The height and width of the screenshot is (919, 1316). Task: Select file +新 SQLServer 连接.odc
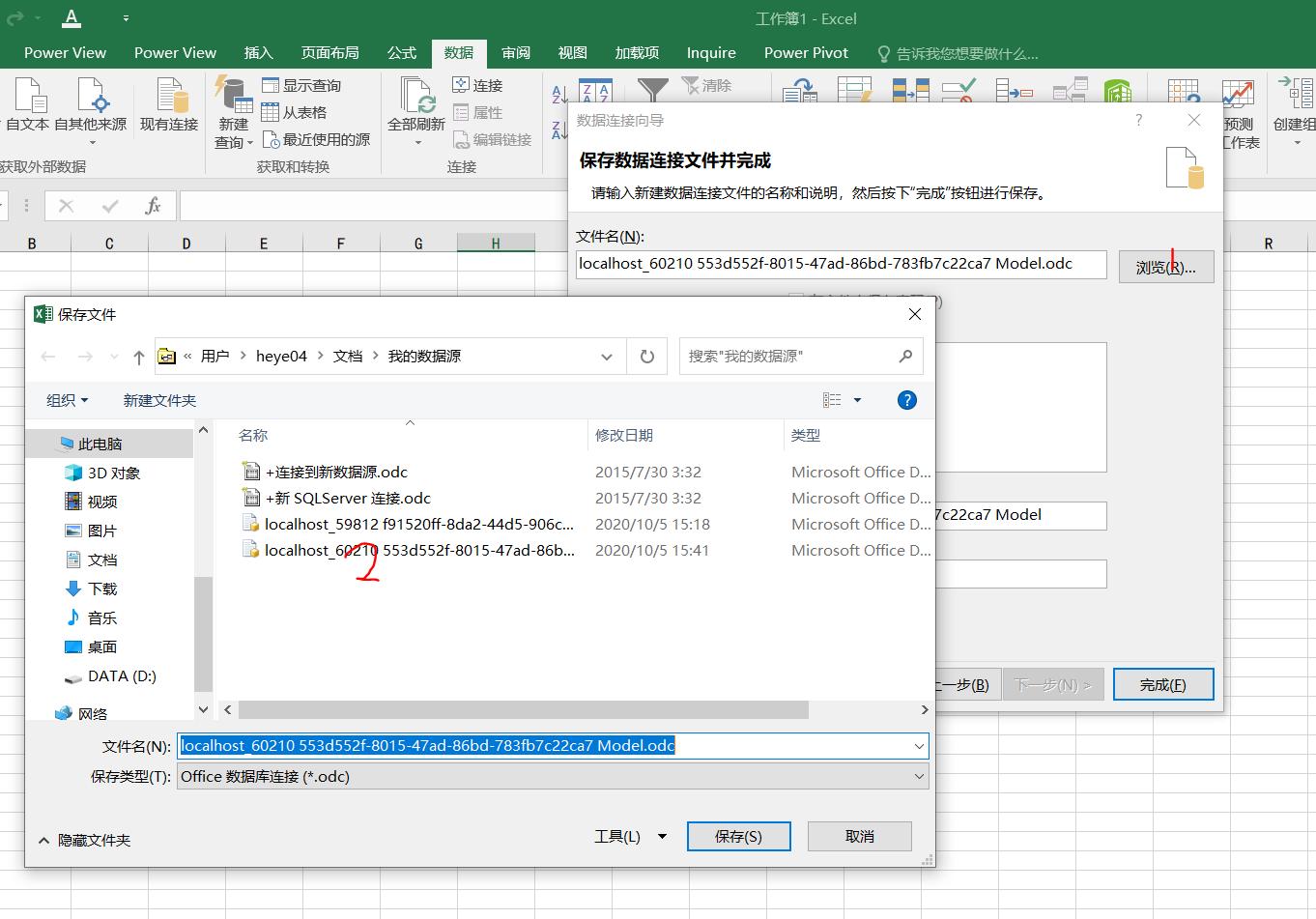336,498
